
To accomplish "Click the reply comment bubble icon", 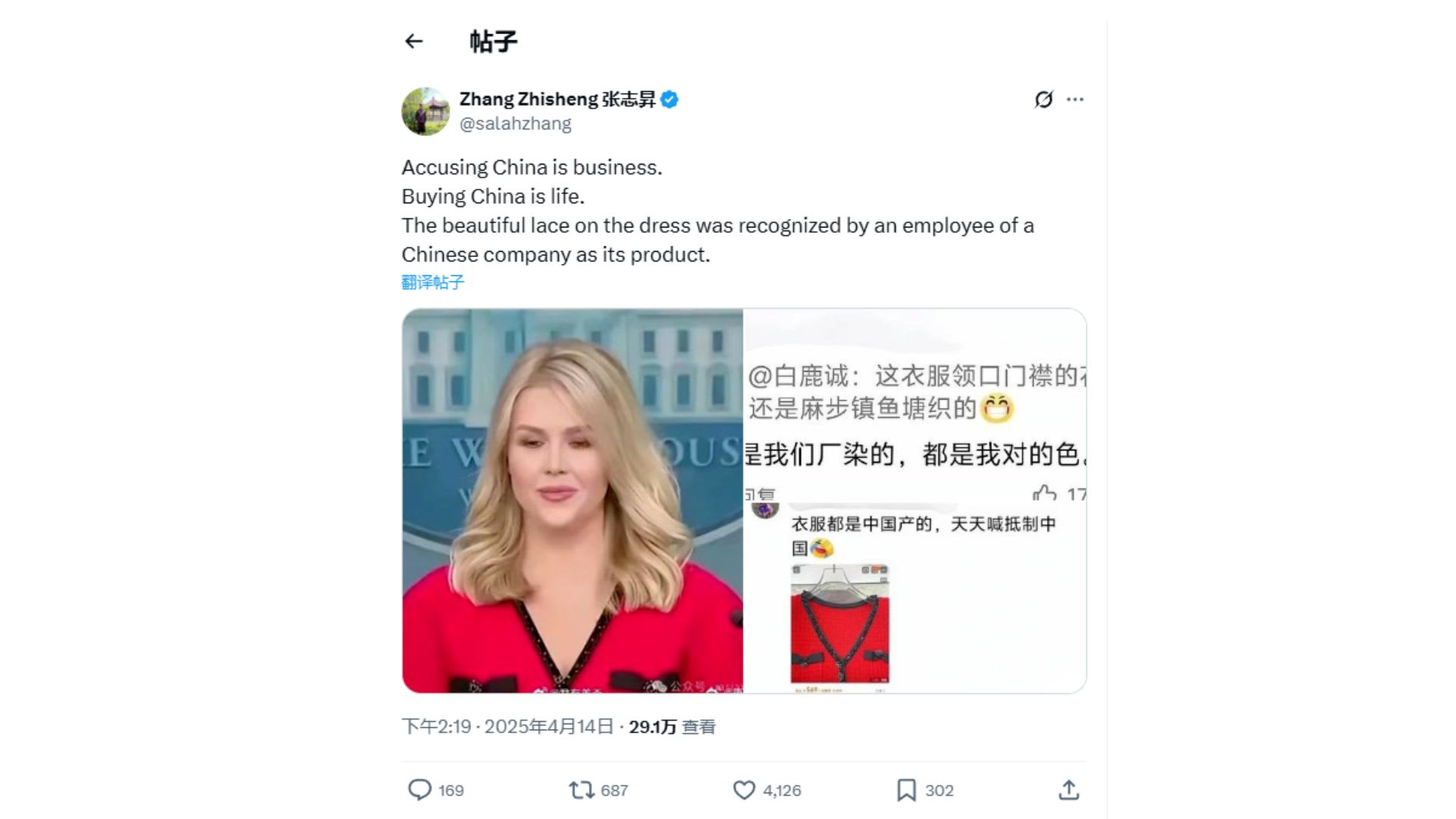I will click(419, 789).
